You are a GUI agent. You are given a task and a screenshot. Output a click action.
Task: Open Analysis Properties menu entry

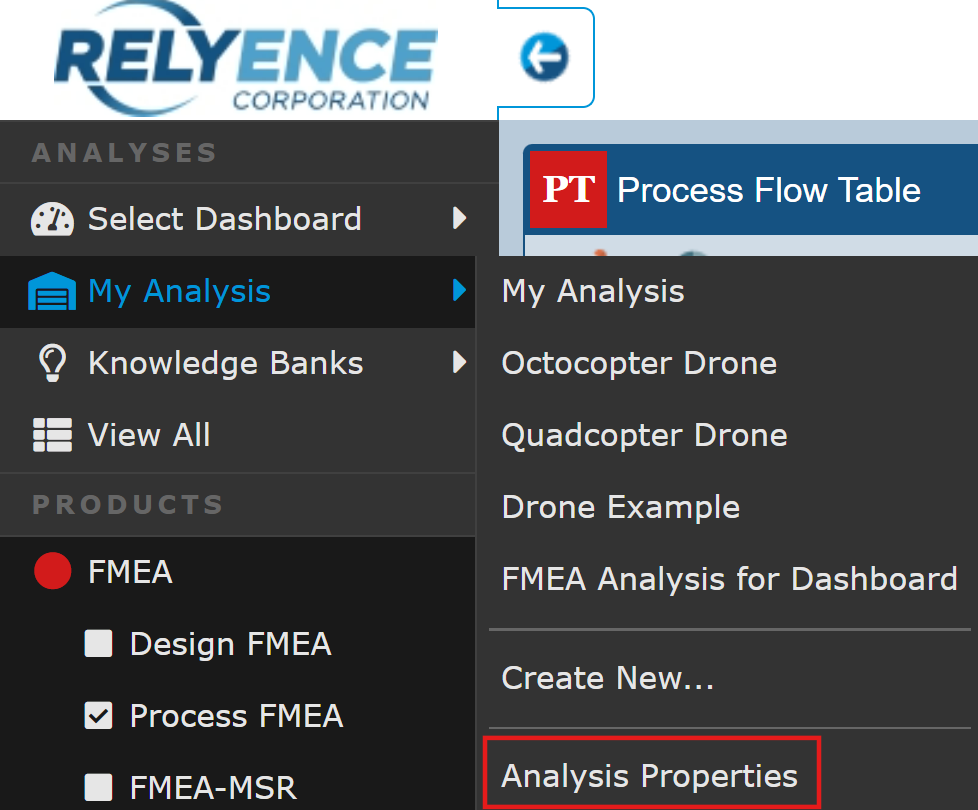(x=650, y=776)
